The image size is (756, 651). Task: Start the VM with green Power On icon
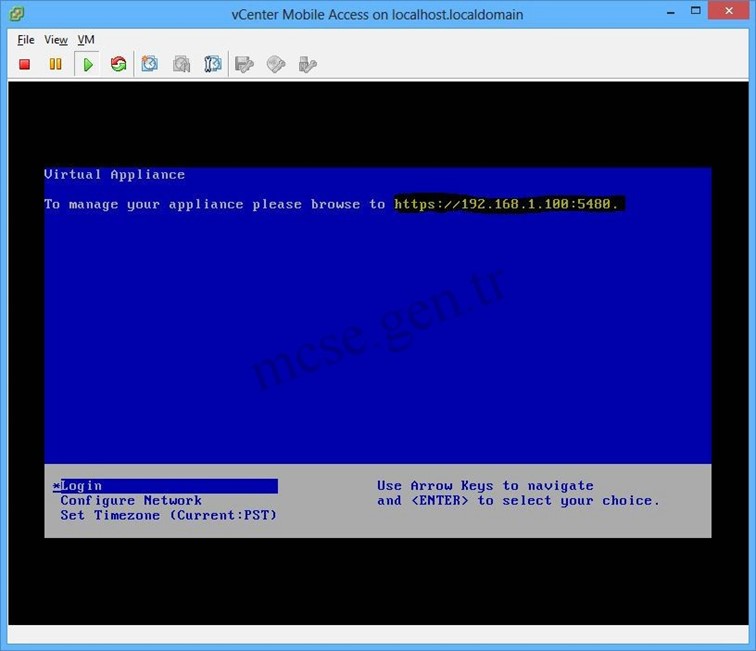[x=87, y=64]
